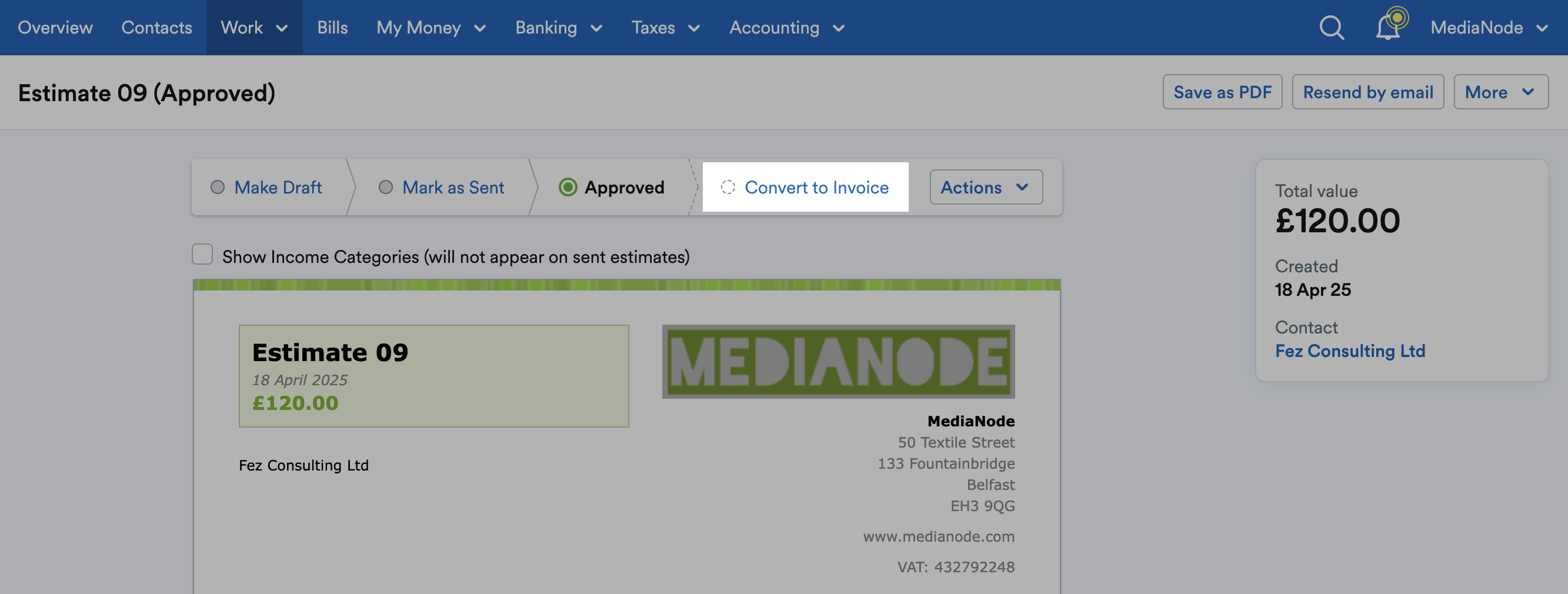
Task: Open the Bills page
Action: (x=332, y=28)
